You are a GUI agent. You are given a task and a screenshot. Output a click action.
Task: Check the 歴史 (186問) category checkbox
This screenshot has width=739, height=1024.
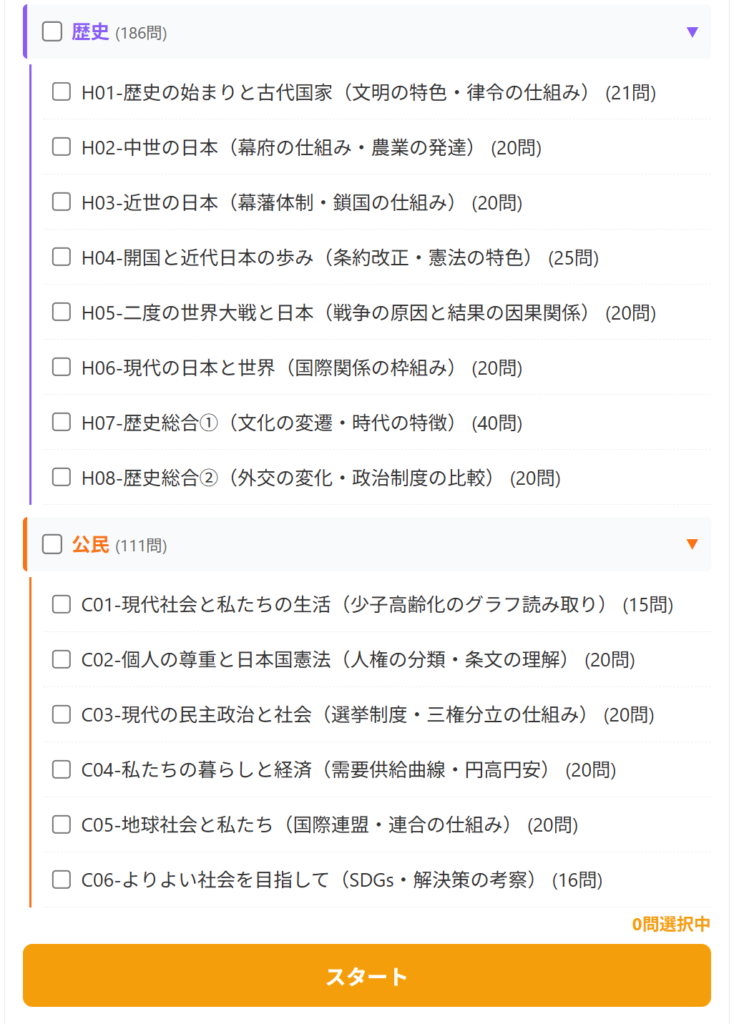click(52, 32)
